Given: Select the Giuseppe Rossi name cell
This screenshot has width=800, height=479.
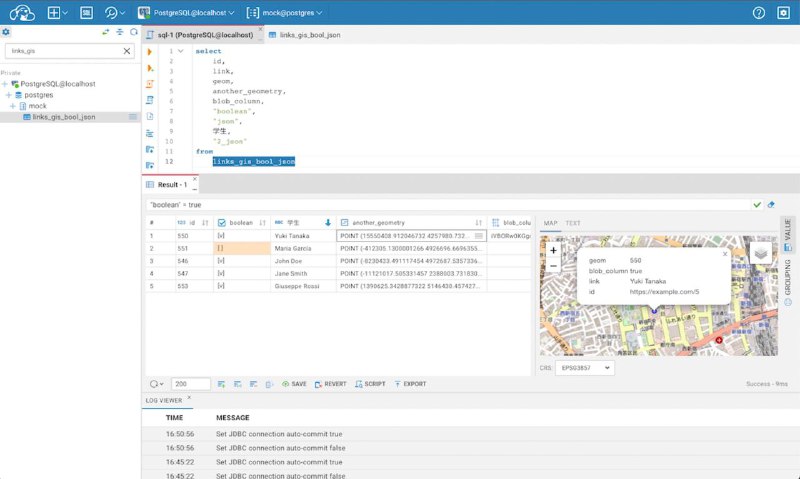Looking at the screenshot, I should click(303, 286).
